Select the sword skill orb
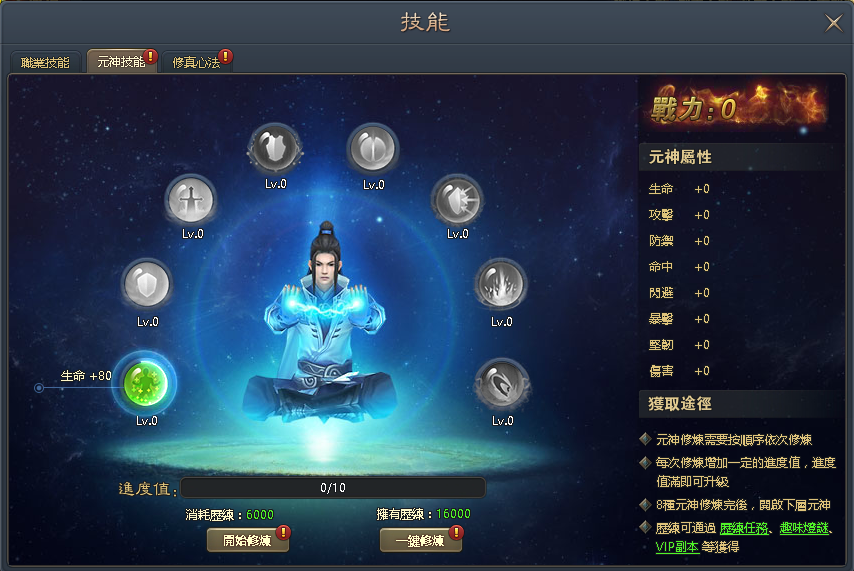This screenshot has height=571, width=854. point(191,201)
